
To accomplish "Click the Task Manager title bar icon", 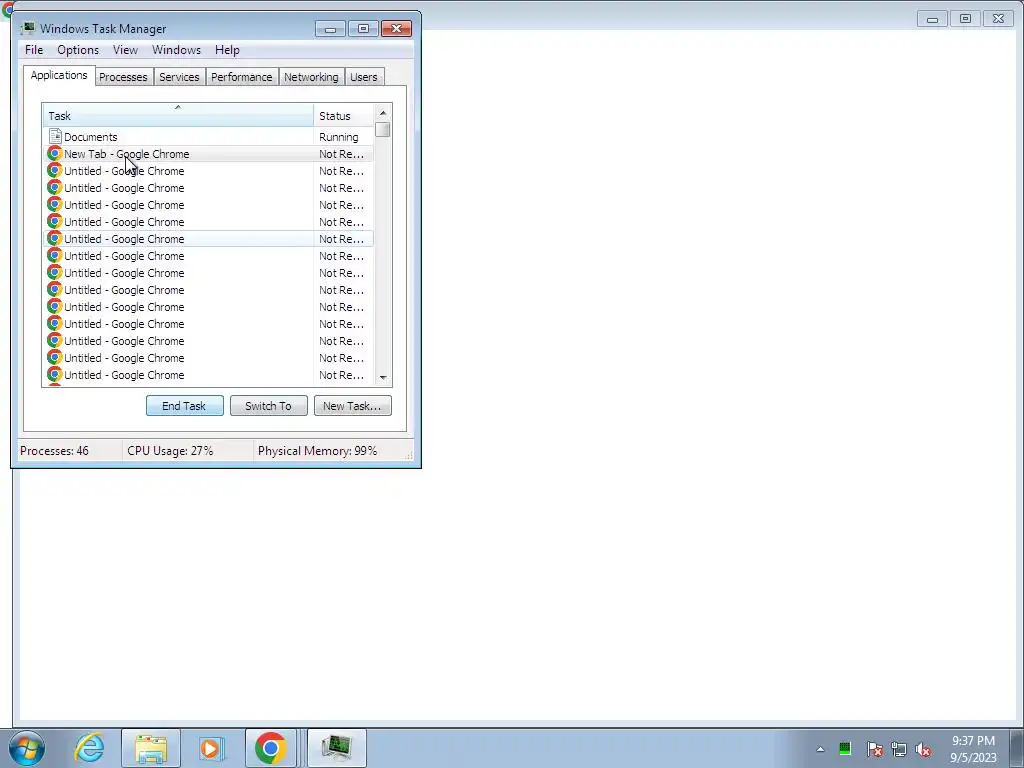I will point(27,28).
